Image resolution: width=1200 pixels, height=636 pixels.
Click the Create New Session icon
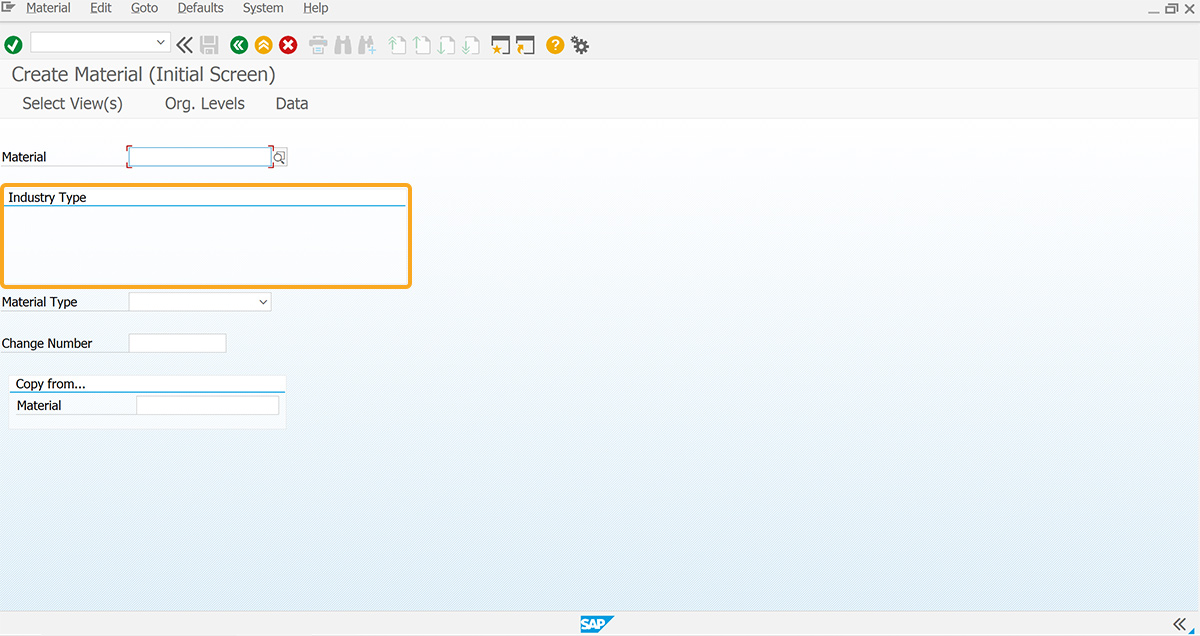click(x=501, y=45)
